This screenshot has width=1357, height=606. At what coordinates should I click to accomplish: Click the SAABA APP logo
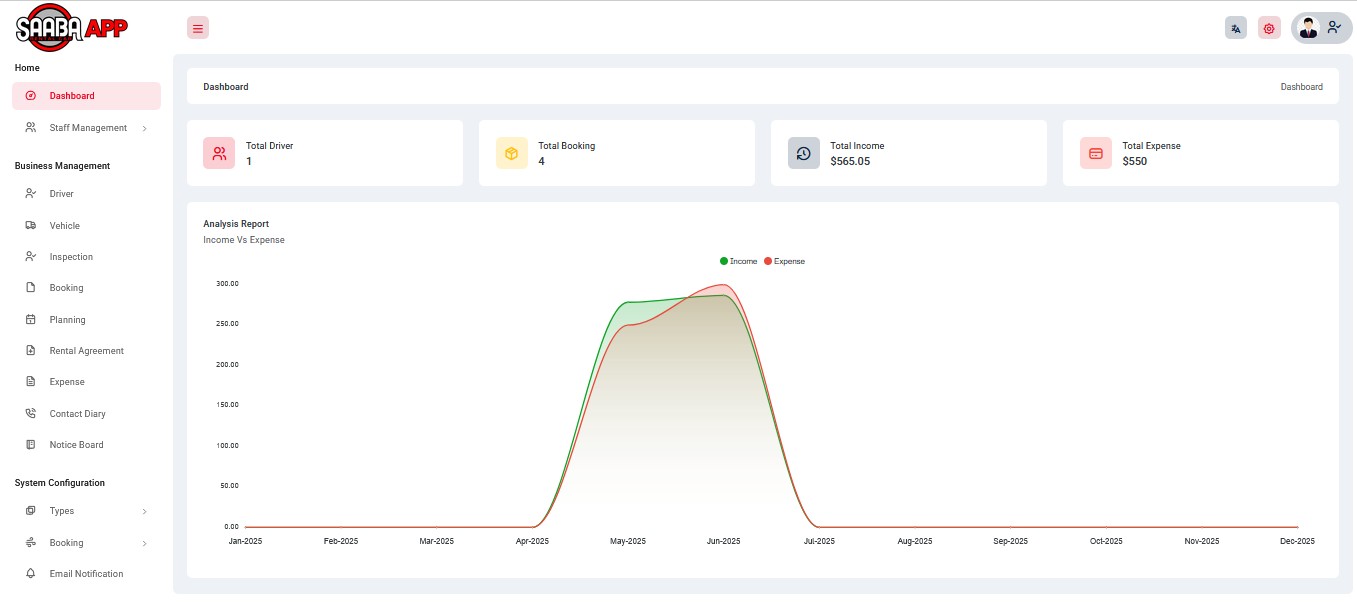tap(71, 28)
